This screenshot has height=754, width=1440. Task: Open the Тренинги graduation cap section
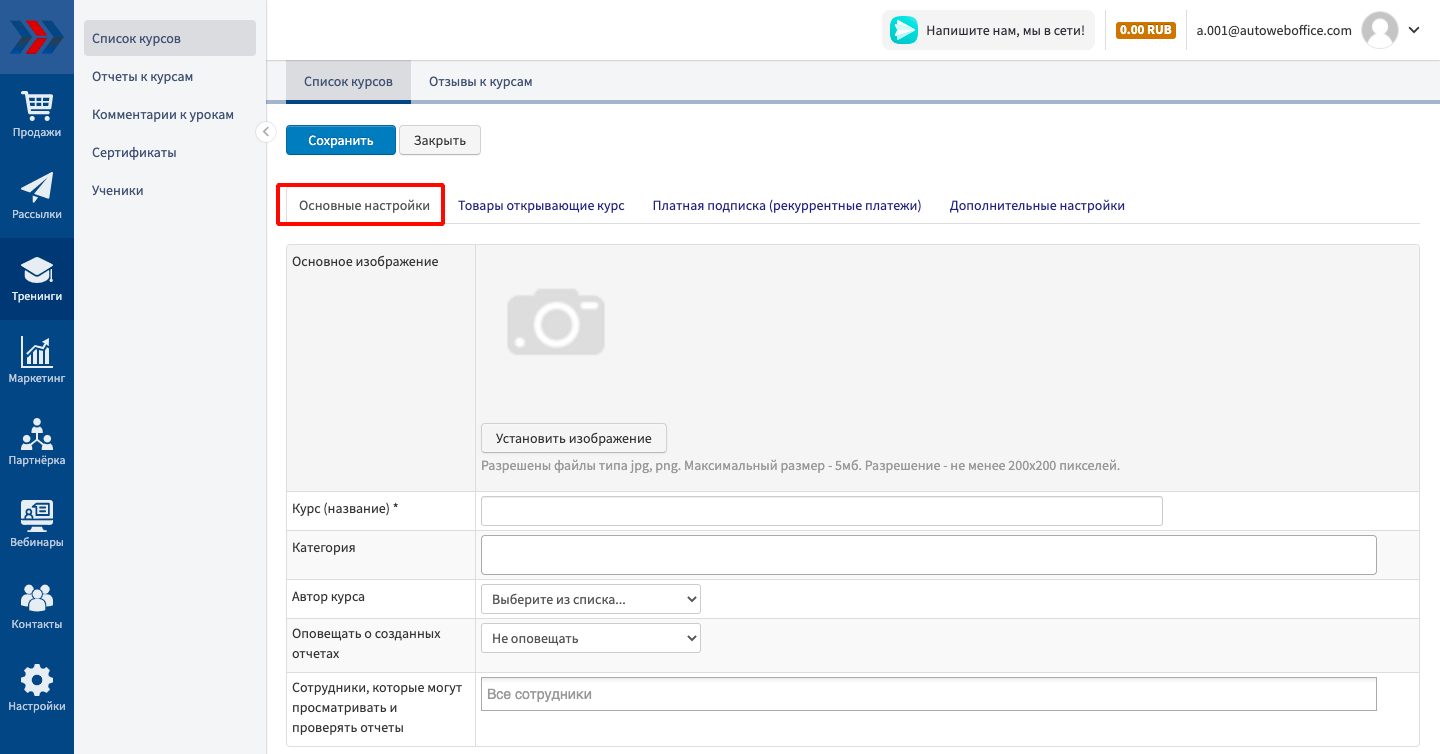pyautogui.click(x=37, y=279)
